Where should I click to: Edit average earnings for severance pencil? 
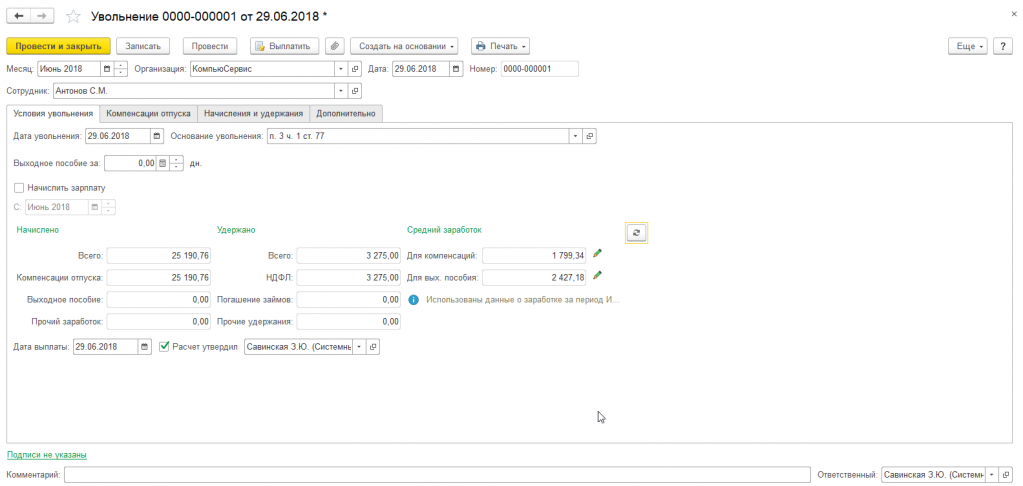[x=597, y=276]
